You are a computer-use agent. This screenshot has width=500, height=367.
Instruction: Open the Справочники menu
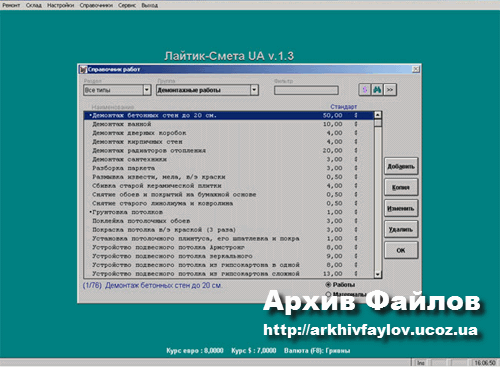[96, 5]
